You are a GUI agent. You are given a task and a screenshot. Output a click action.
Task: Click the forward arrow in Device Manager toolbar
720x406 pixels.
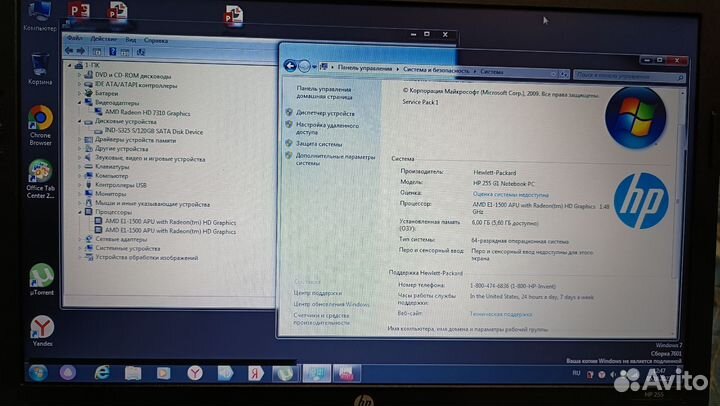pyautogui.click(x=81, y=51)
